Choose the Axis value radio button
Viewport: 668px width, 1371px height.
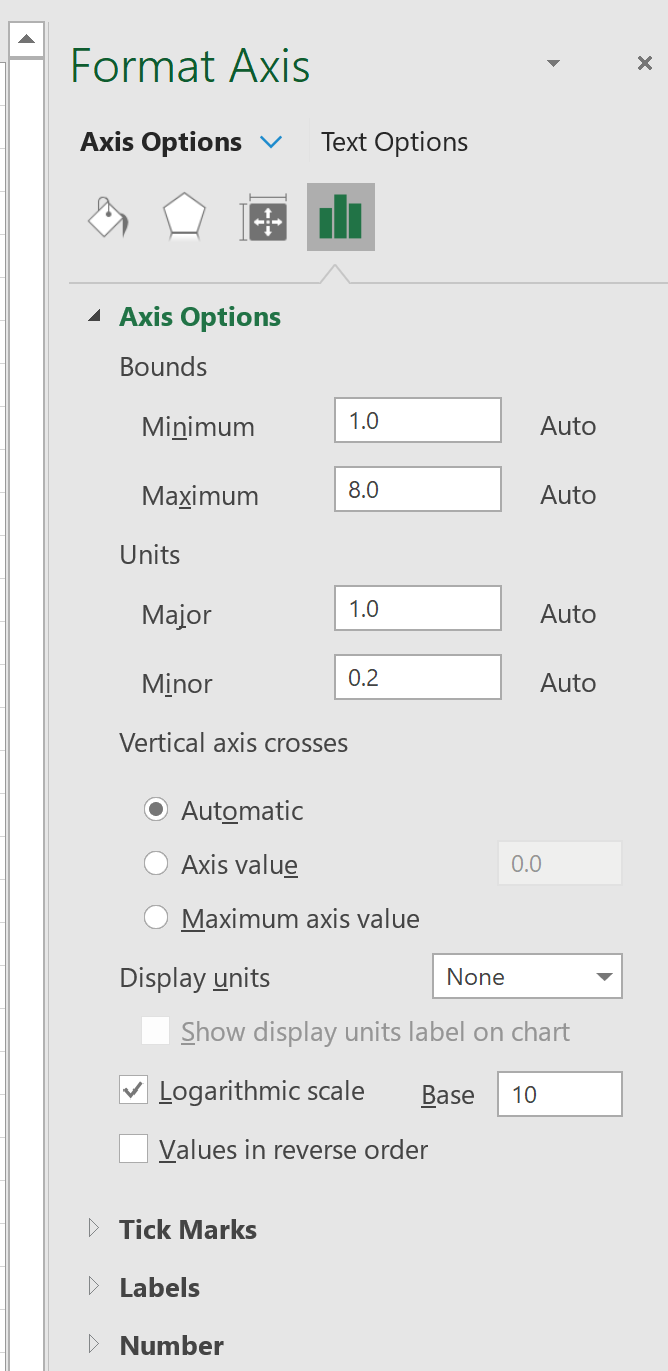[x=156, y=864]
